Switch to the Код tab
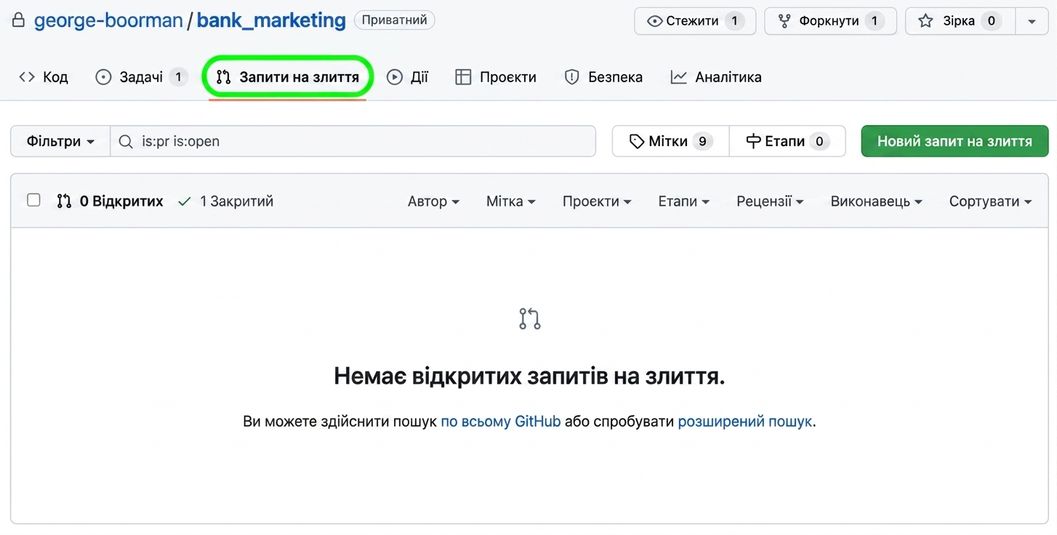Image resolution: width=1057 pixels, height=535 pixels. pos(44,77)
